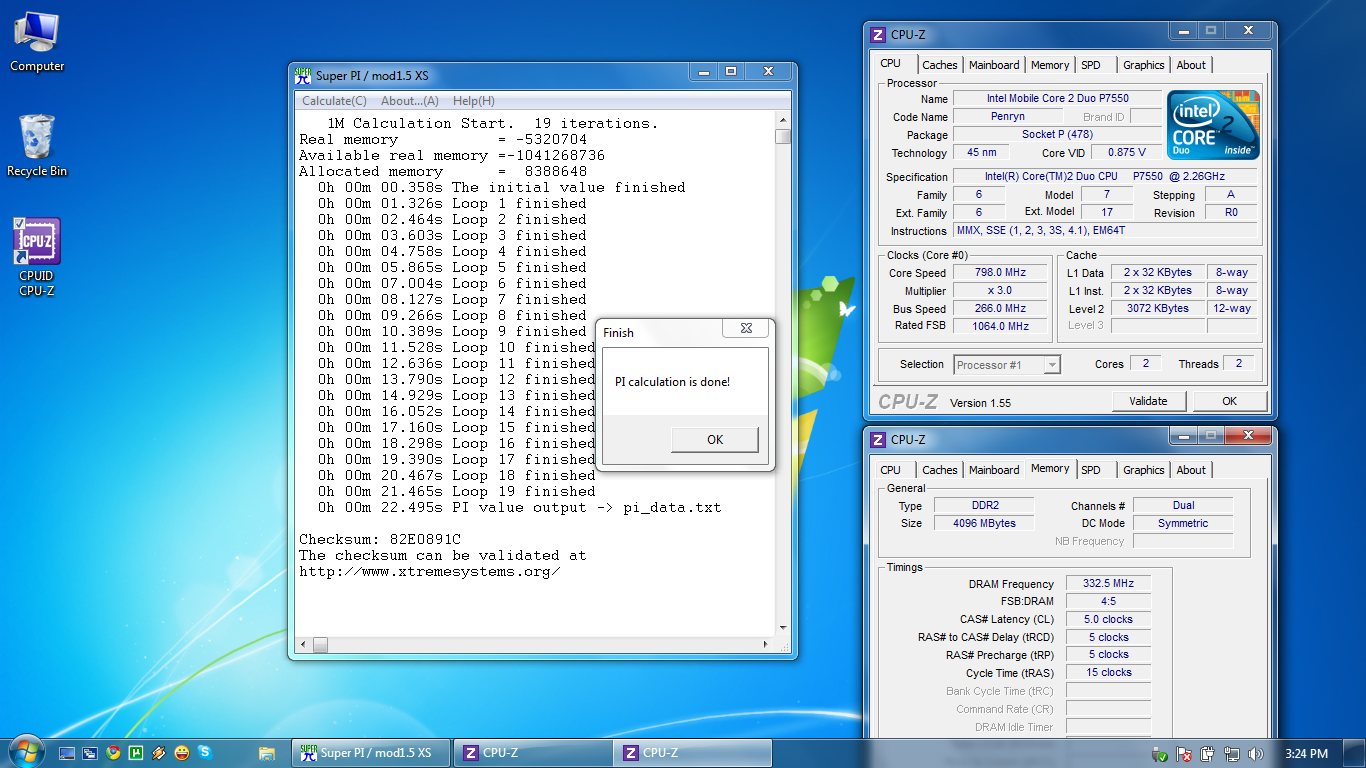Switch to Graphics tab in upper CPU-Z
Image resolution: width=1366 pixels, height=768 pixels.
[1144, 65]
